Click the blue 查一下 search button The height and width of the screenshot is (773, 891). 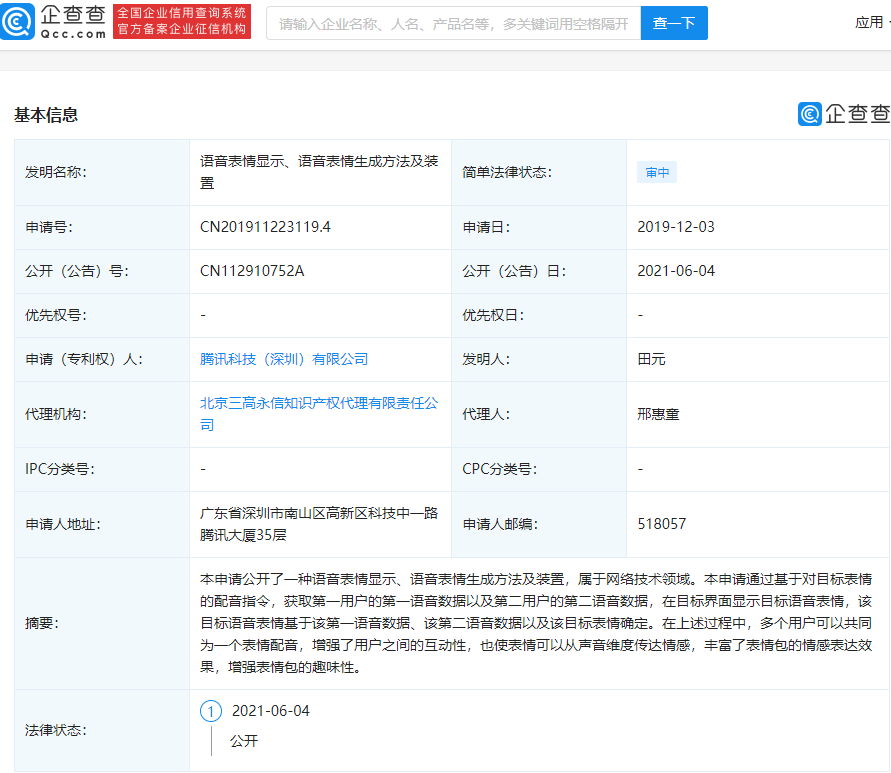[674, 22]
